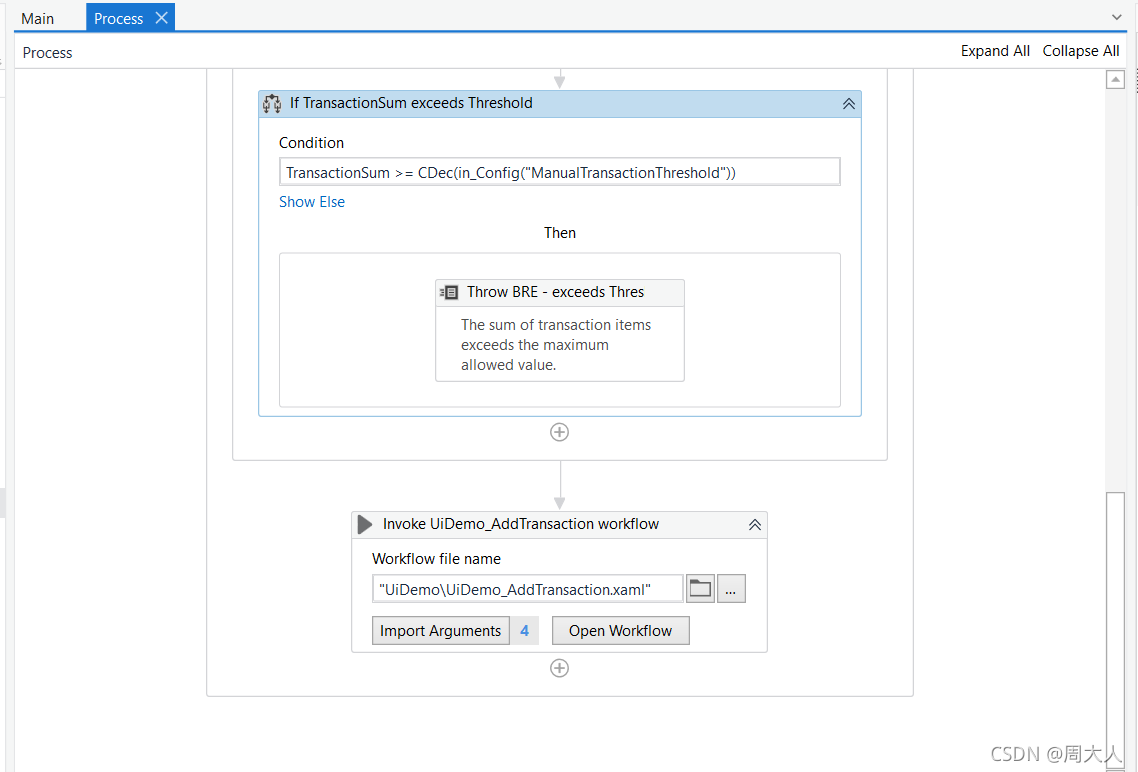Collapse the If TransactionSum exceeds Threshold activity
1138x772 pixels.
(x=848, y=103)
